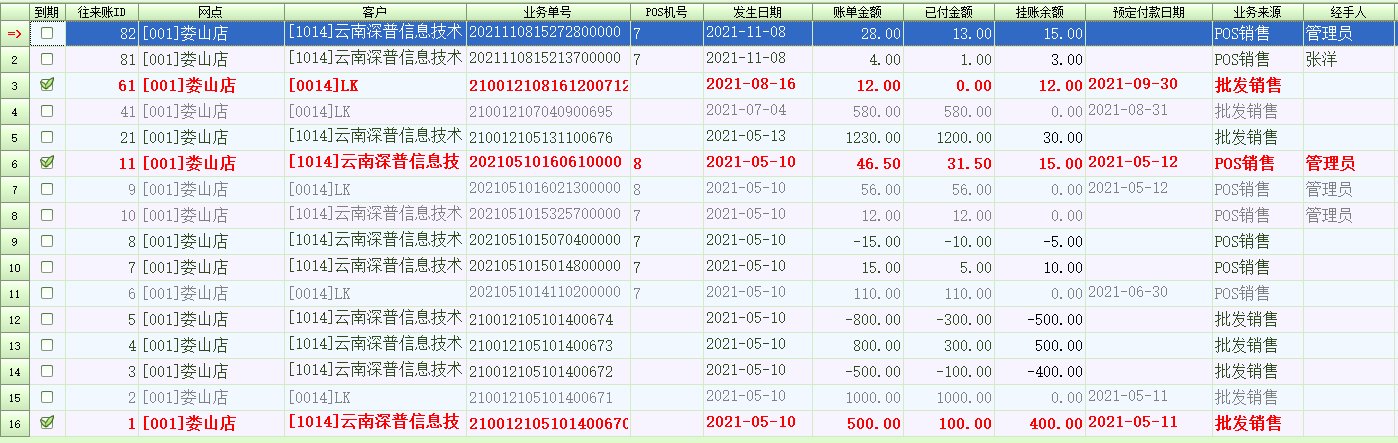Viewport: 1398px width, 443px height.
Task: Select the 2021-09-30 scheduled payment date cell
Action: coord(1149,85)
